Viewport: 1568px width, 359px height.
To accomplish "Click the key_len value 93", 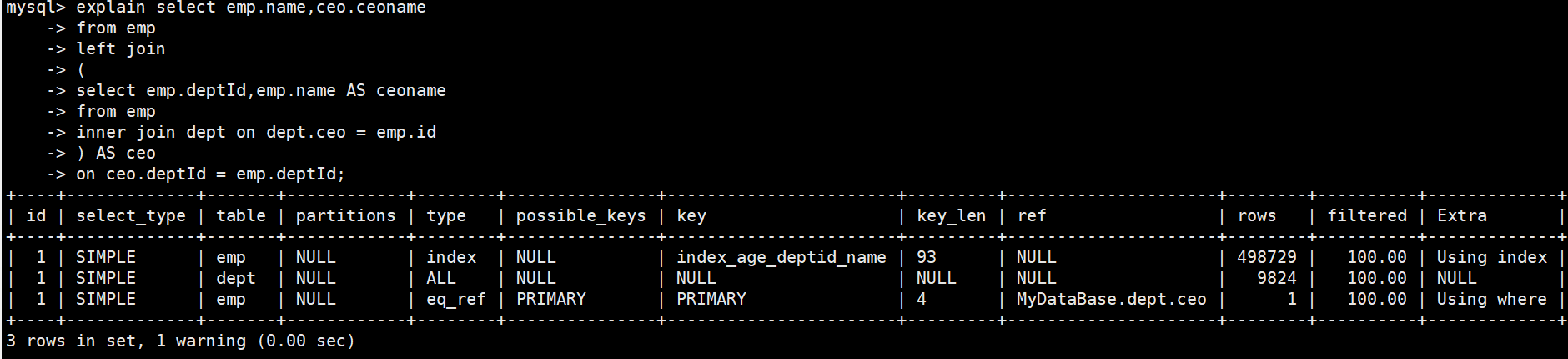I will click(x=927, y=257).
